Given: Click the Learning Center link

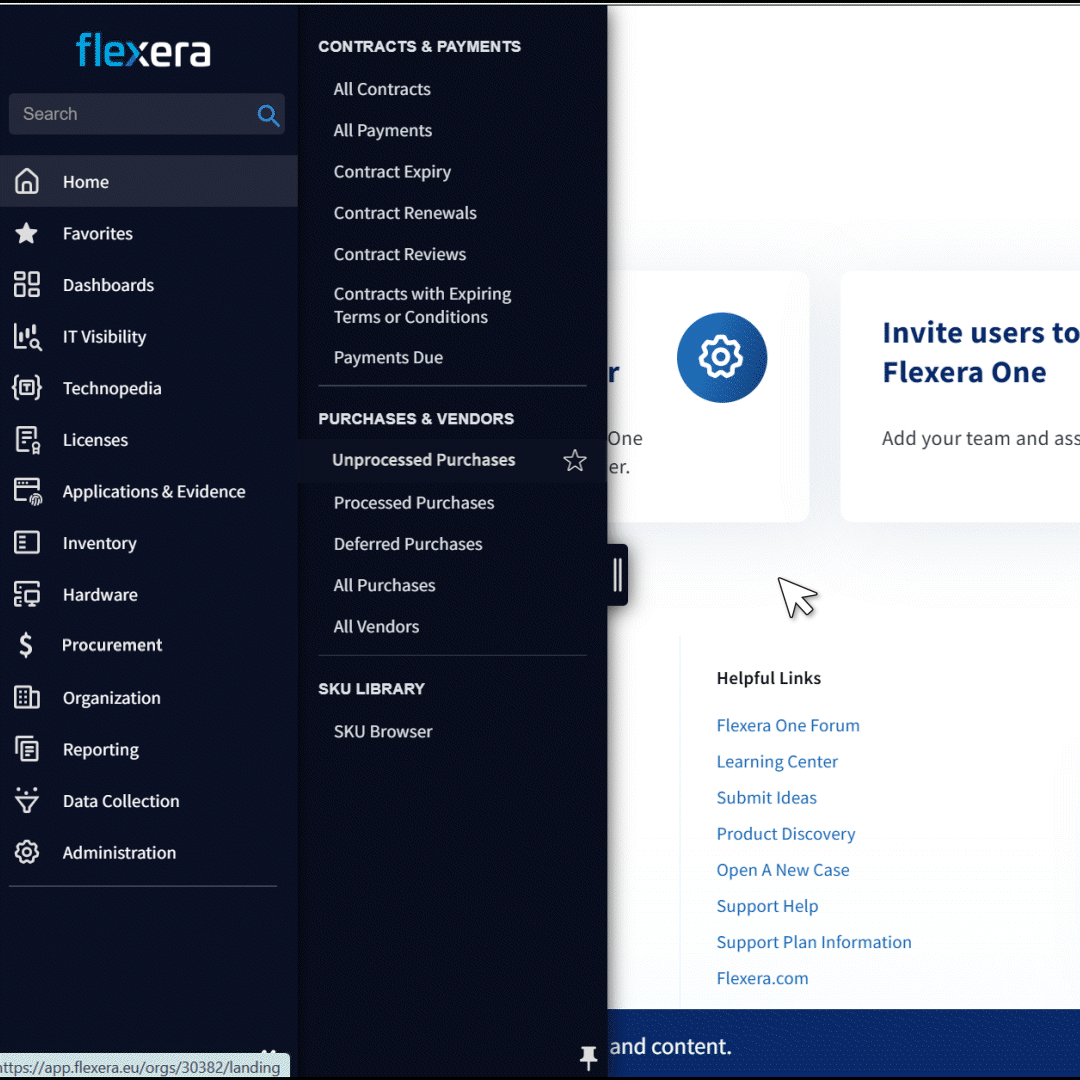Looking at the screenshot, I should coord(777,761).
